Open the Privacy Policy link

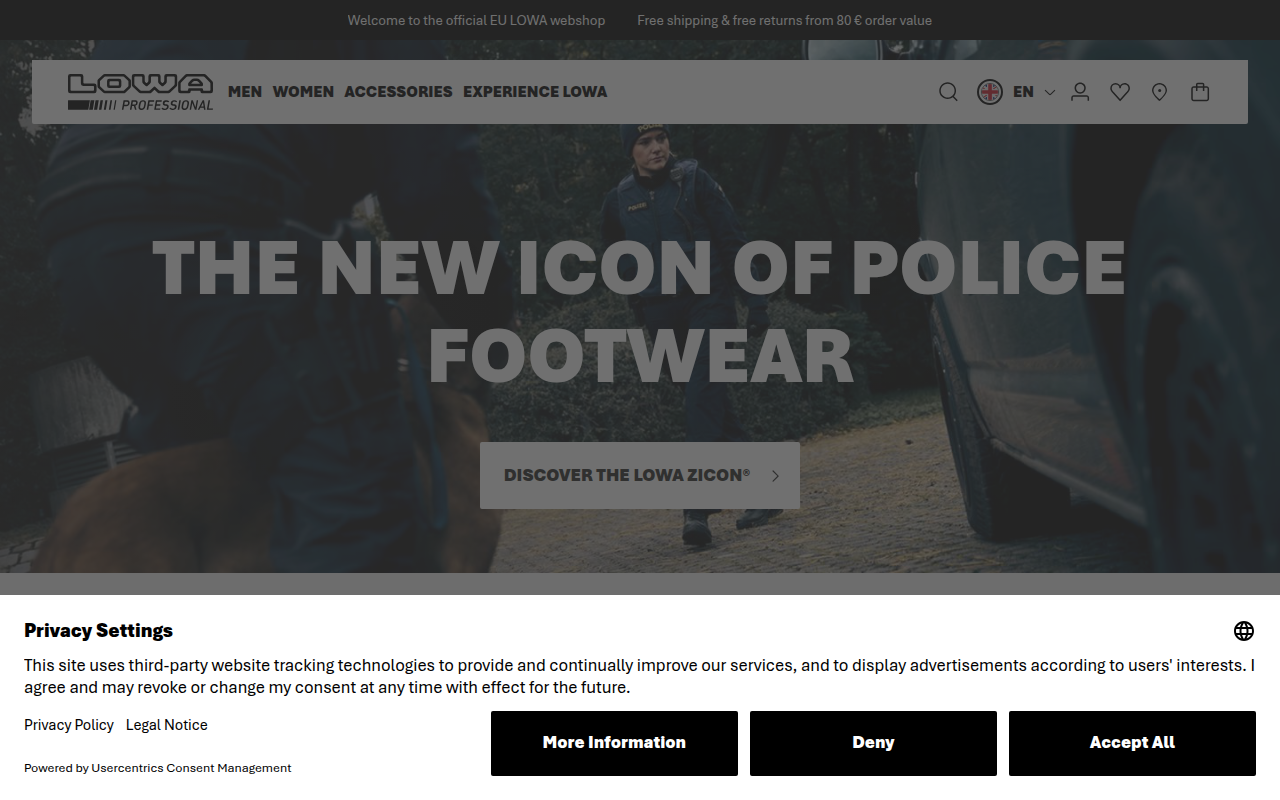click(x=69, y=725)
